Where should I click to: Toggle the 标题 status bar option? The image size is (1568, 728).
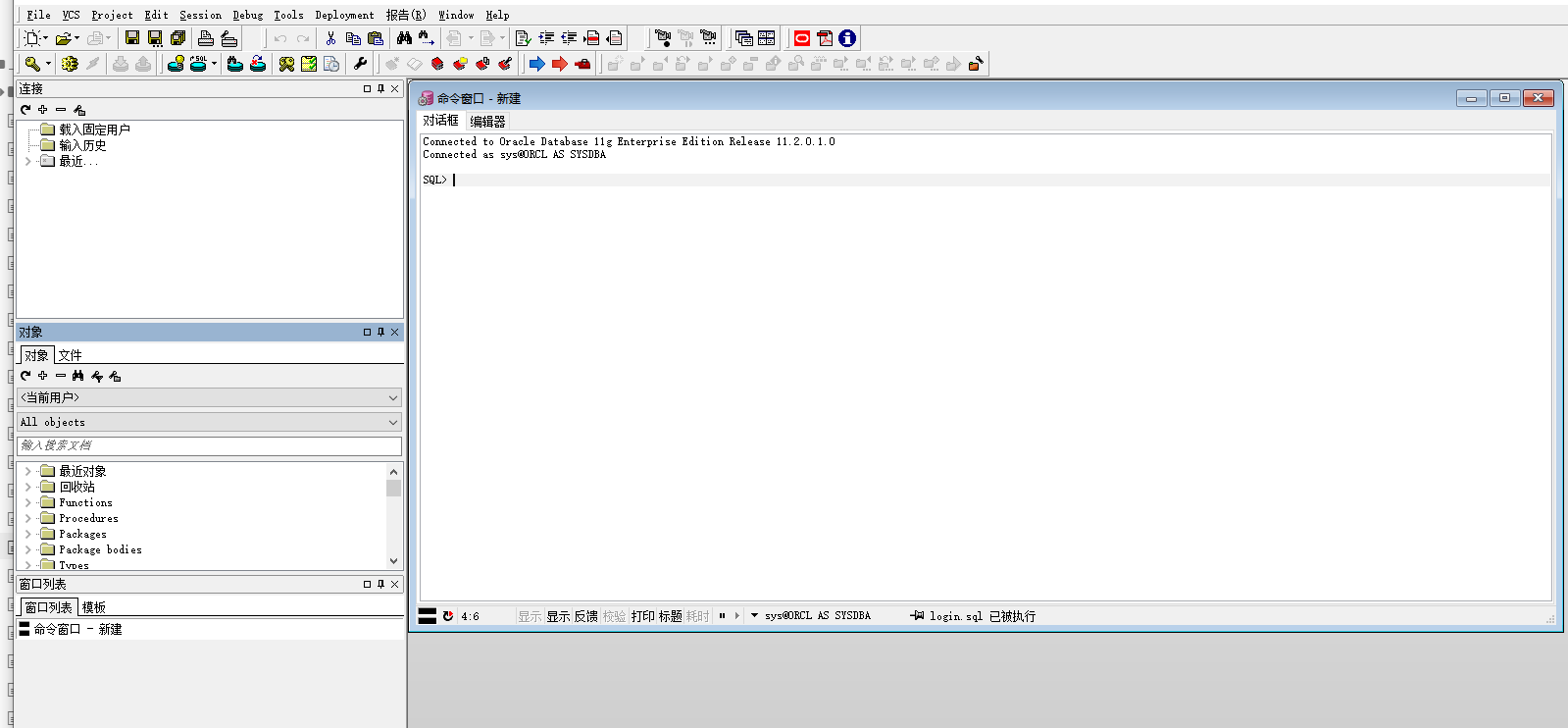click(670, 616)
